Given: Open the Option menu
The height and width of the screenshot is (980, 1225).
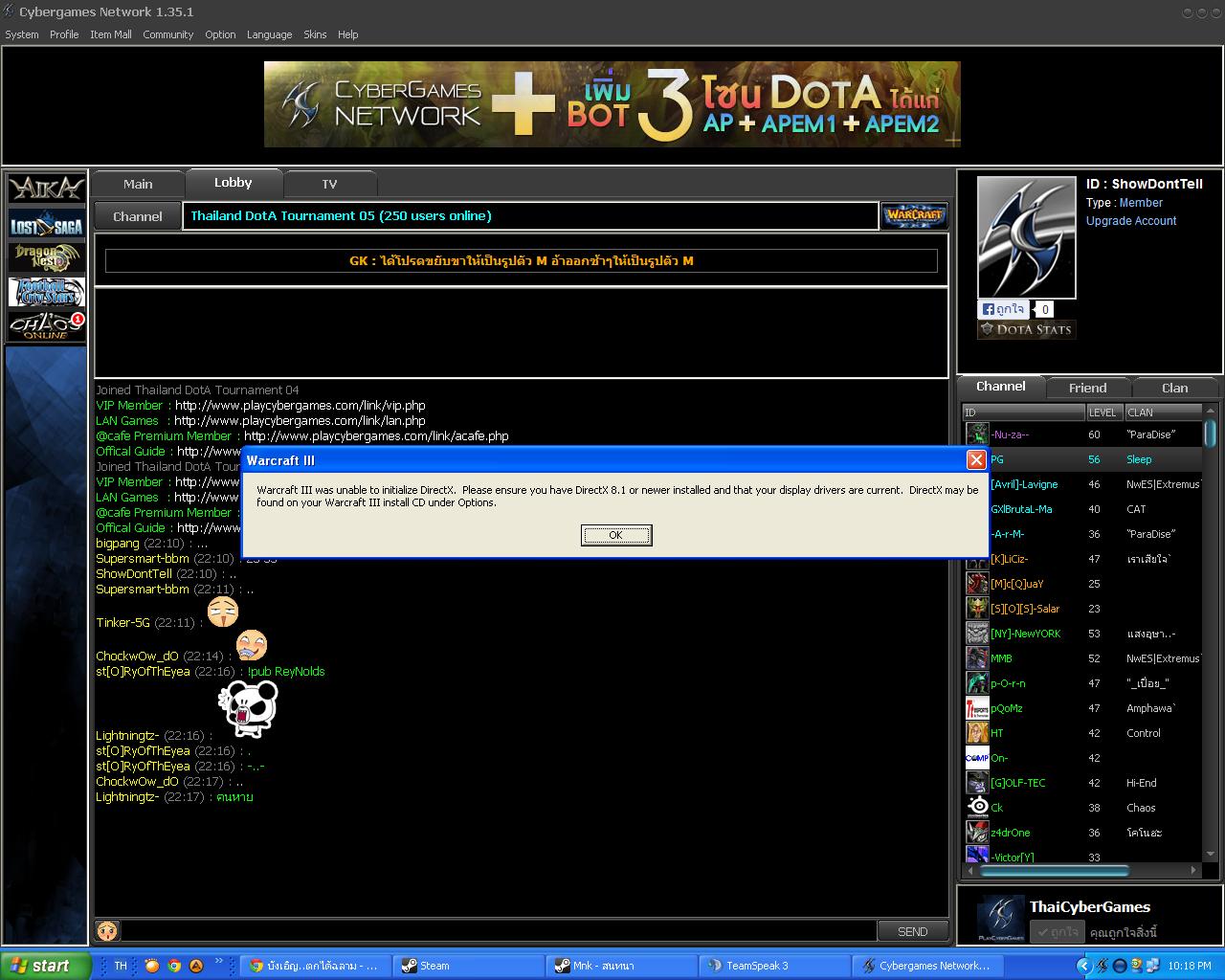Looking at the screenshot, I should pyautogui.click(x=220, y=34).
